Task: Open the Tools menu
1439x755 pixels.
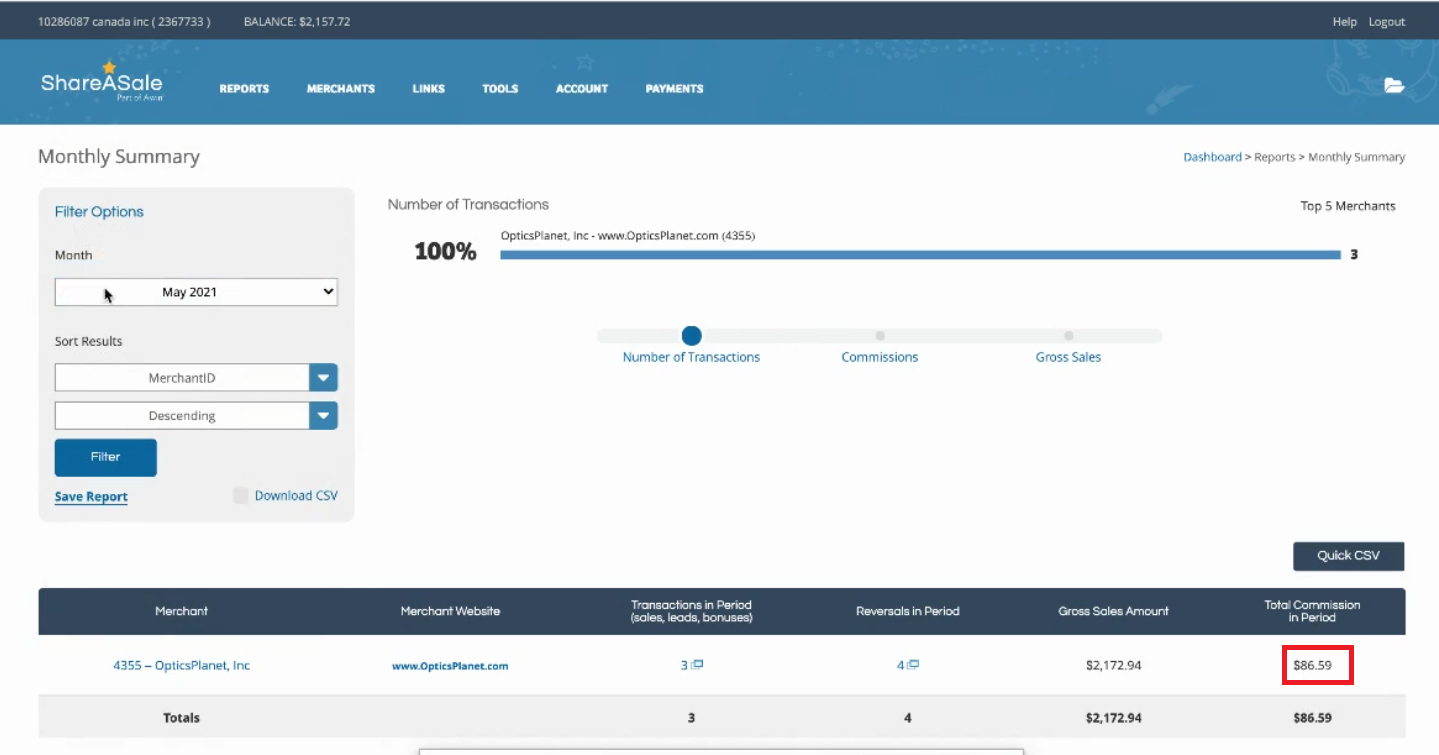Action: click(x=500, y=89)
